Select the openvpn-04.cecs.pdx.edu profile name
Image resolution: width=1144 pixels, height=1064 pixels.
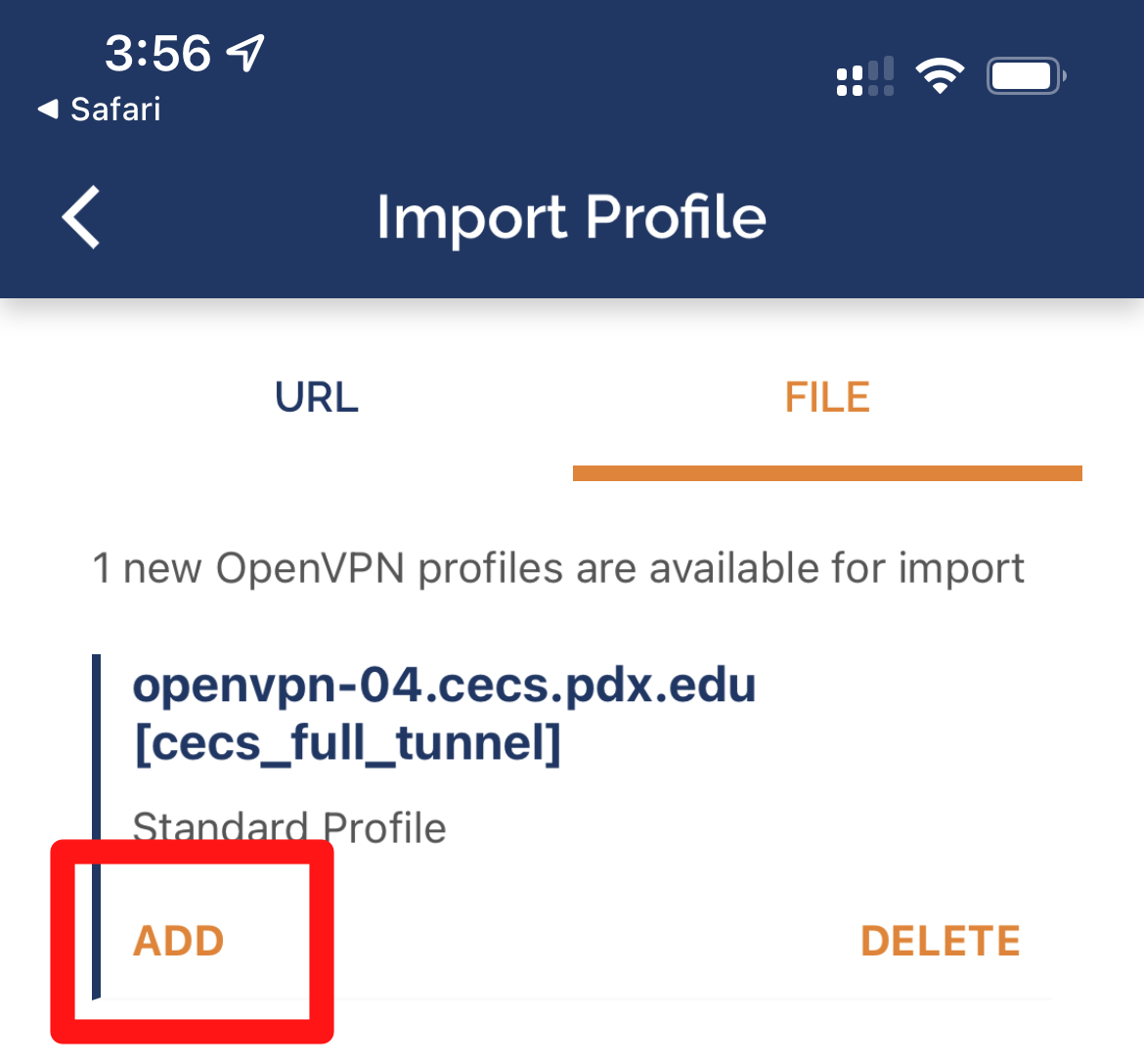click(x=445, y=712)
